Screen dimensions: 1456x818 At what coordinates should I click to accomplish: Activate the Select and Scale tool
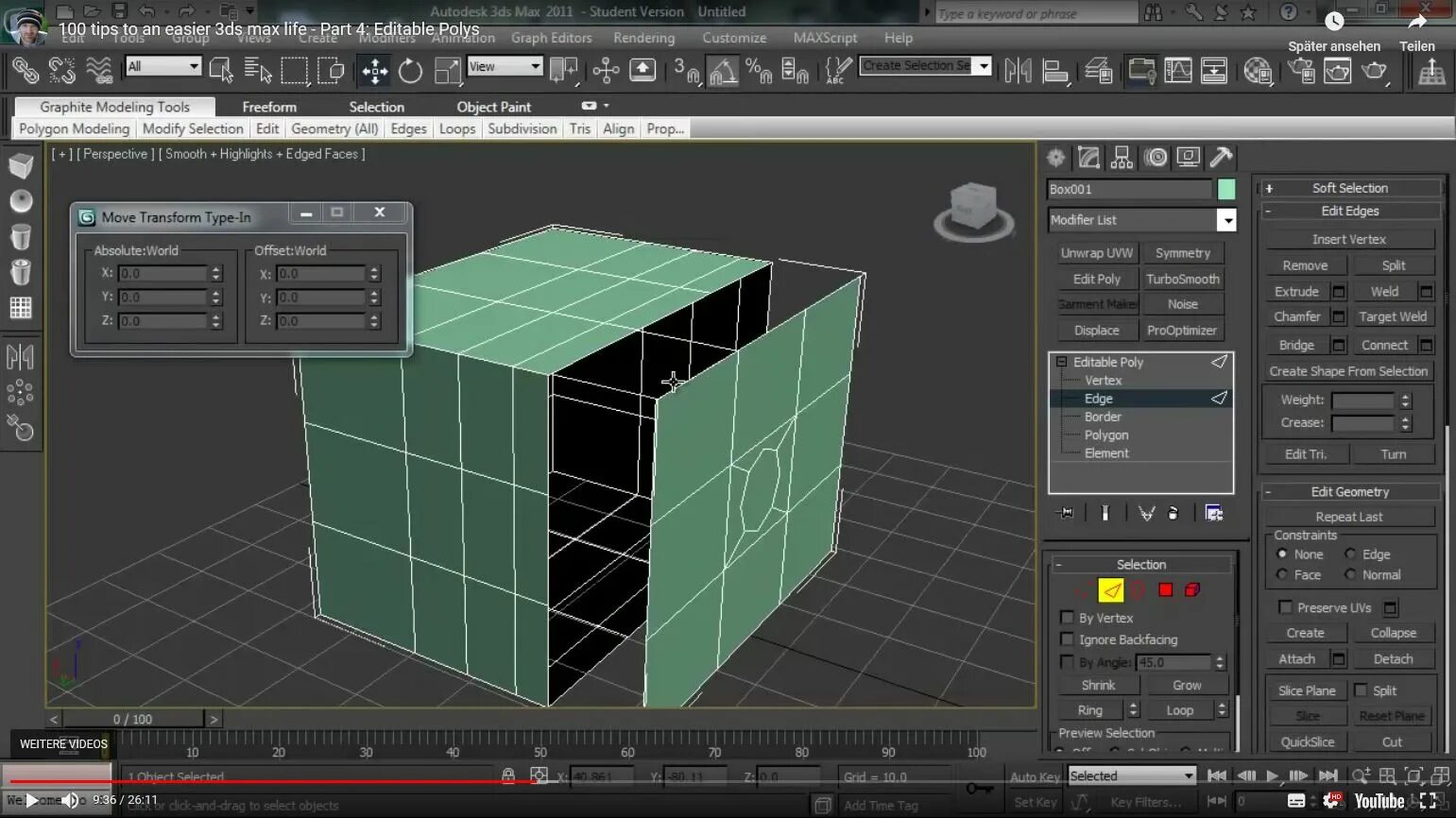pos(446,71)
